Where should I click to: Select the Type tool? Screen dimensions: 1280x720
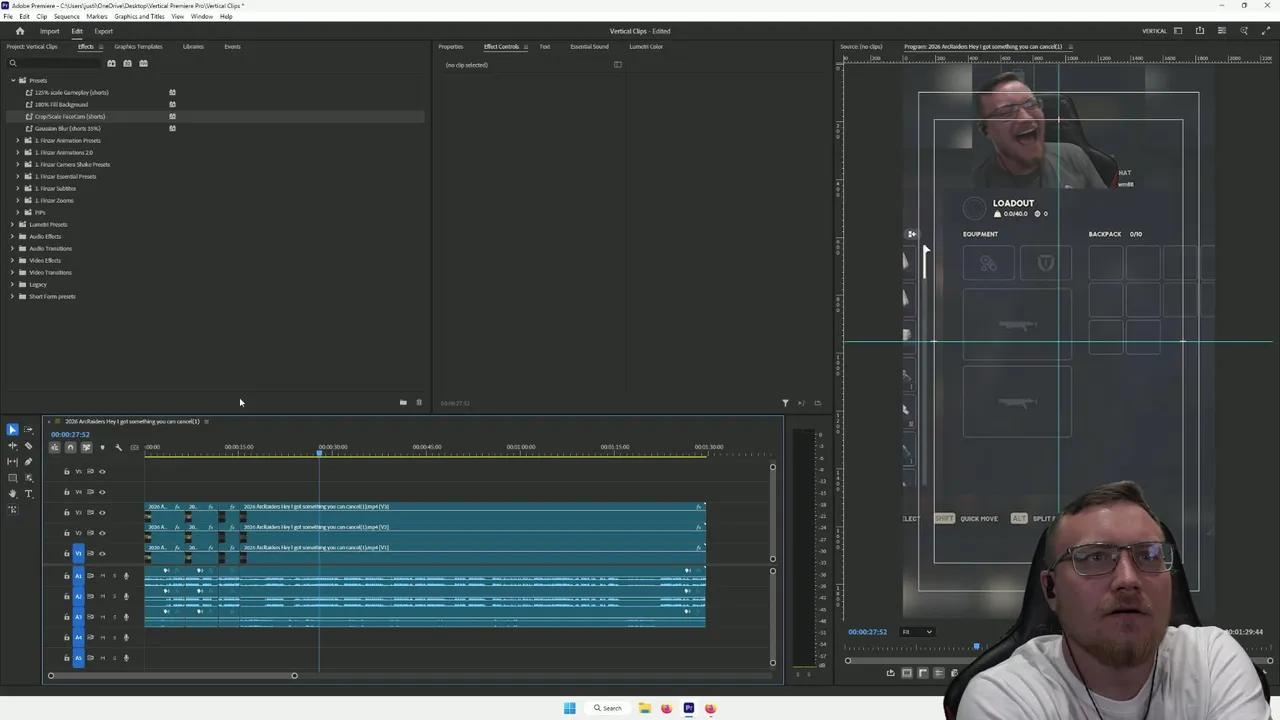[x=28, y=493]
